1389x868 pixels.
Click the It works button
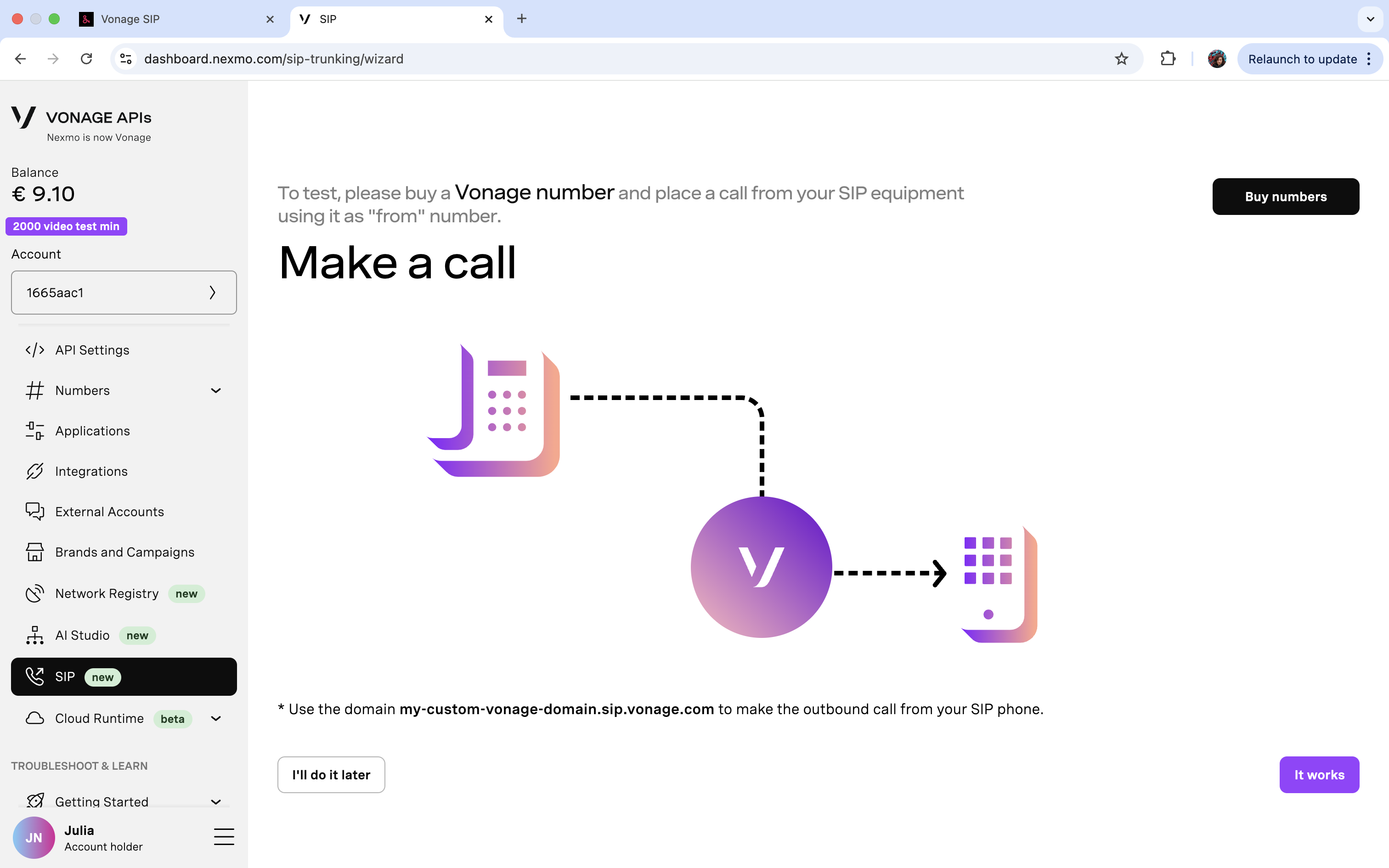click(x=1318, y=774)
